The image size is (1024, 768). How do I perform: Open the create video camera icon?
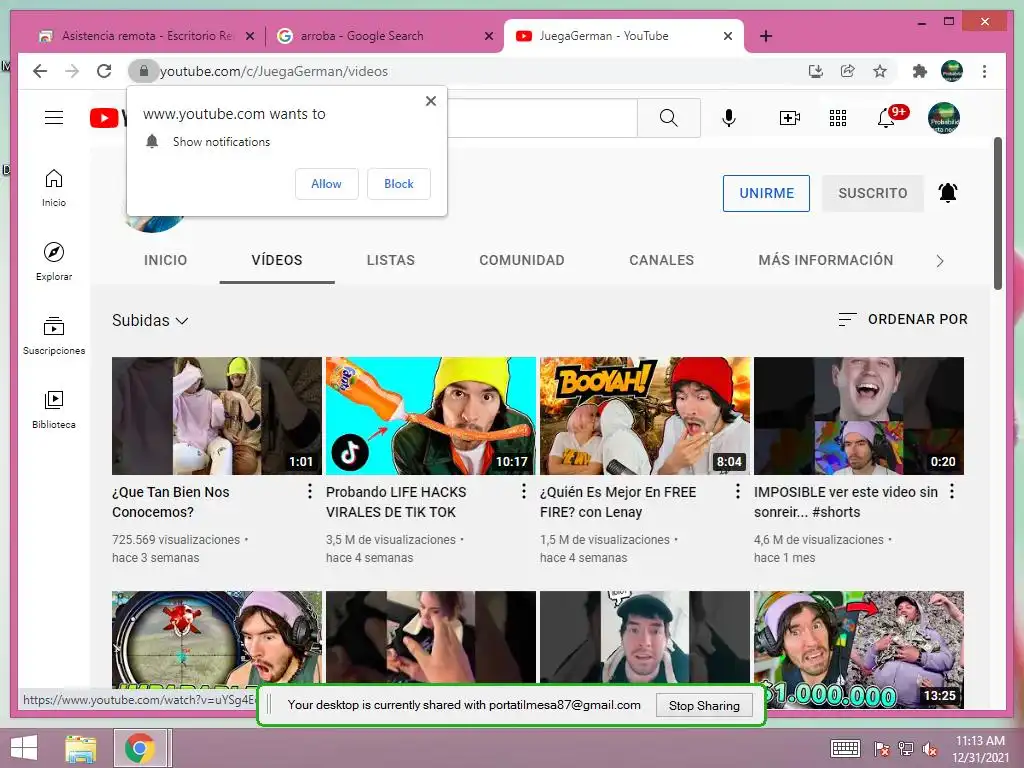pyautogui.click(x=790, y=118)
